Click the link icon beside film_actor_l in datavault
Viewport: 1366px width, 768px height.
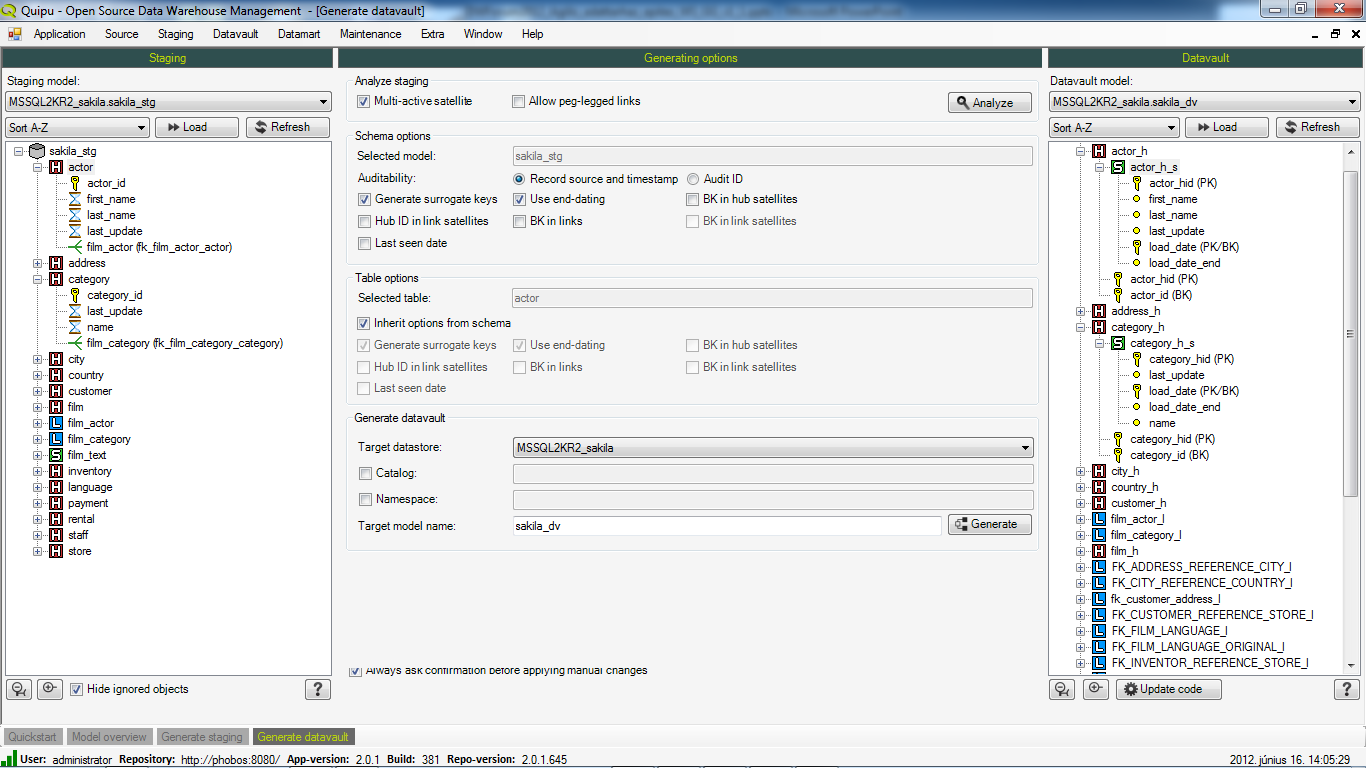click(x=1099, y=519)
